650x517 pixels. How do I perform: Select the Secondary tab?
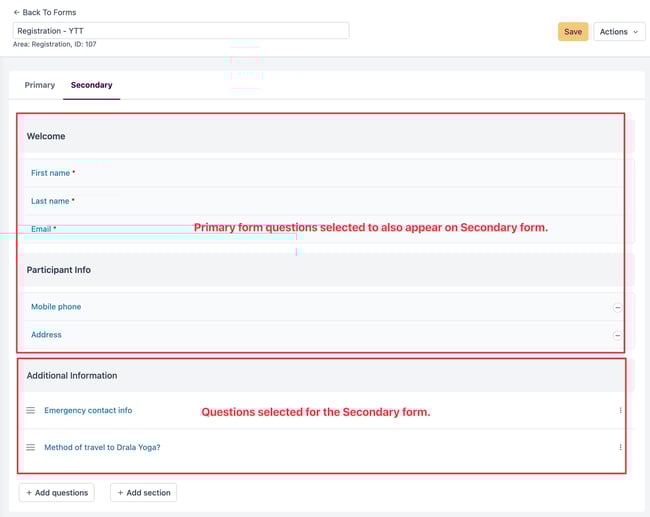(92, 85)
